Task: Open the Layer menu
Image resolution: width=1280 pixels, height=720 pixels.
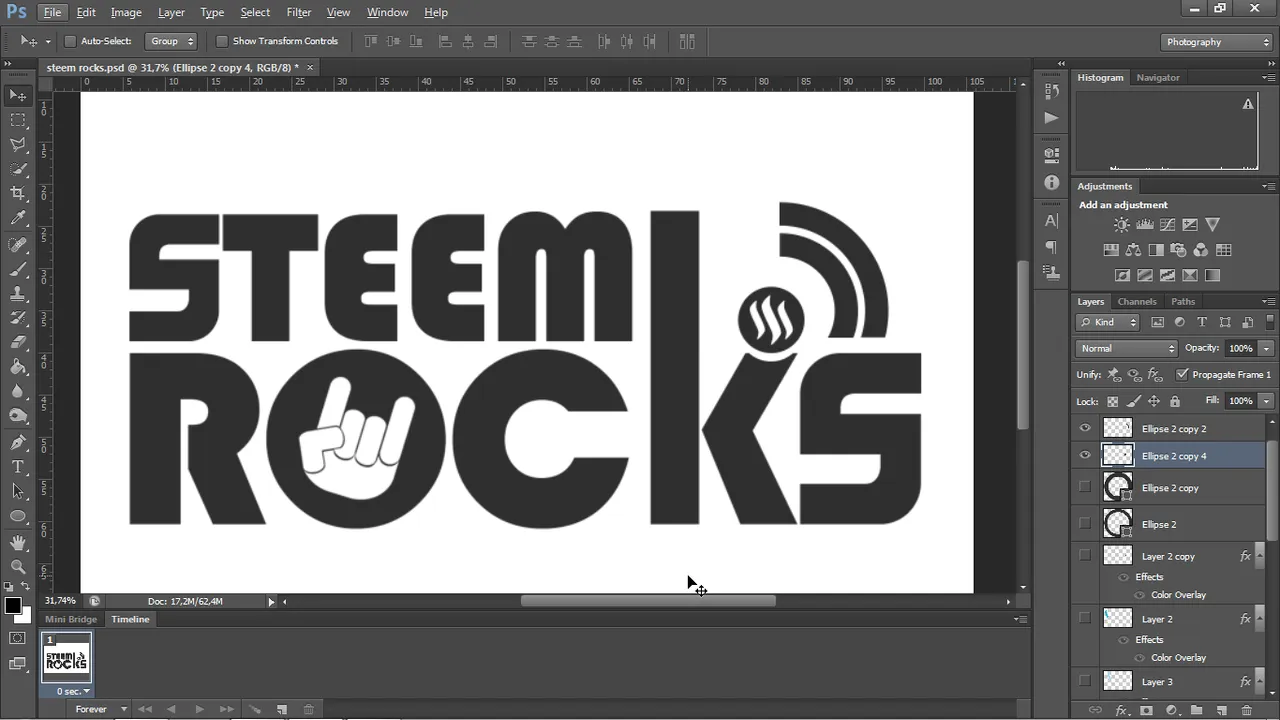Action: click(171, 12)
